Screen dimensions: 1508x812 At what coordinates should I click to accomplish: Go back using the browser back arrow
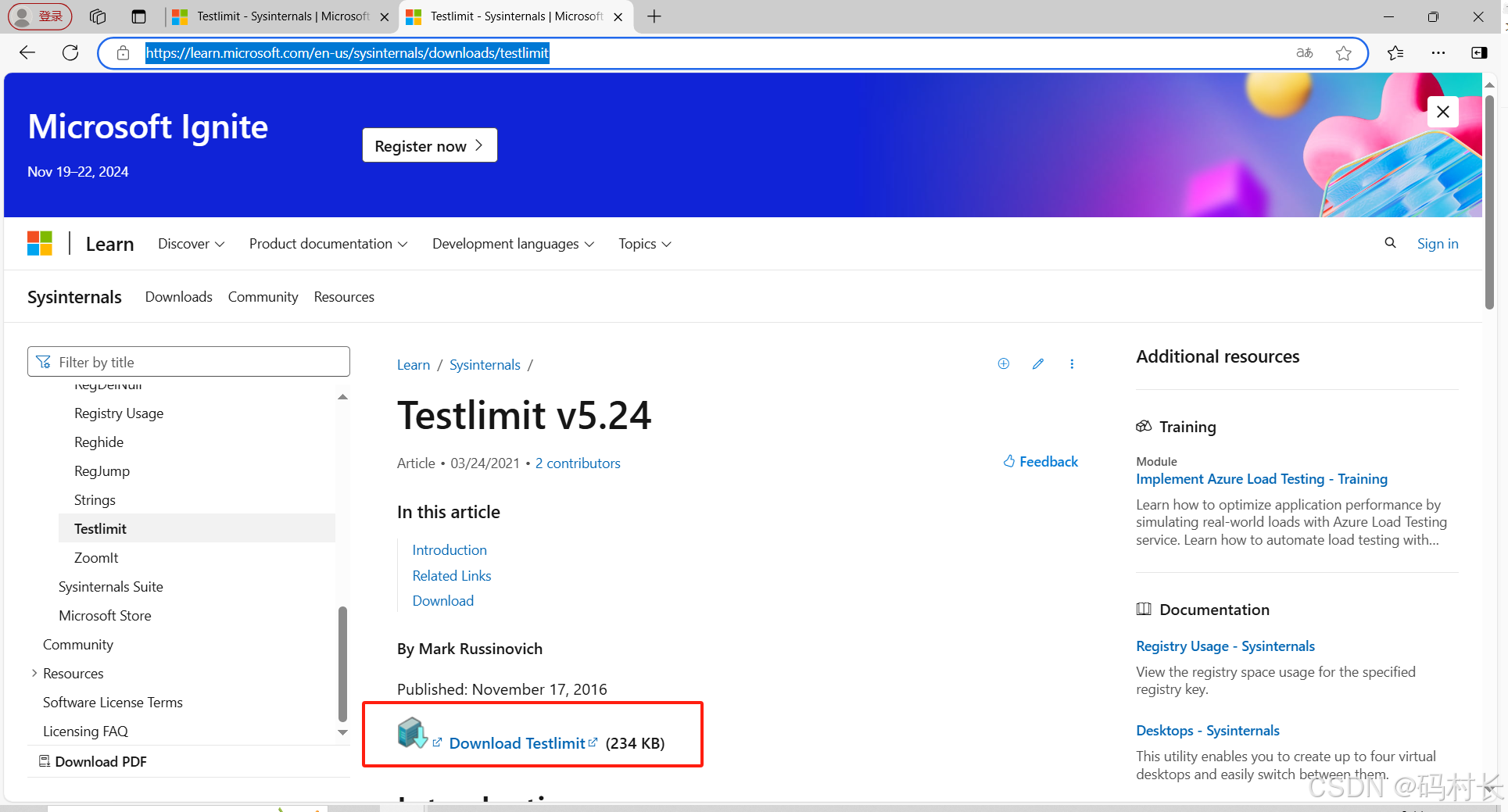27,52
